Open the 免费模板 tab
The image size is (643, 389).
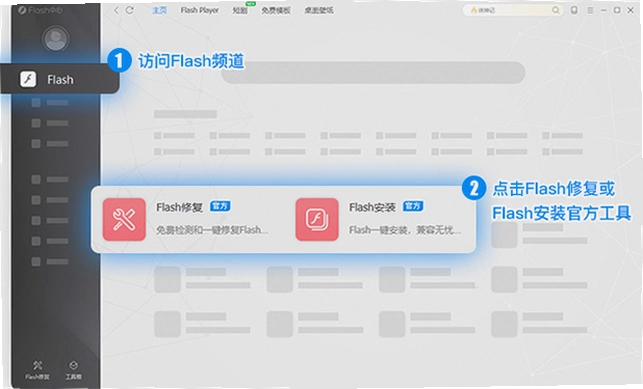pos(276,10)
